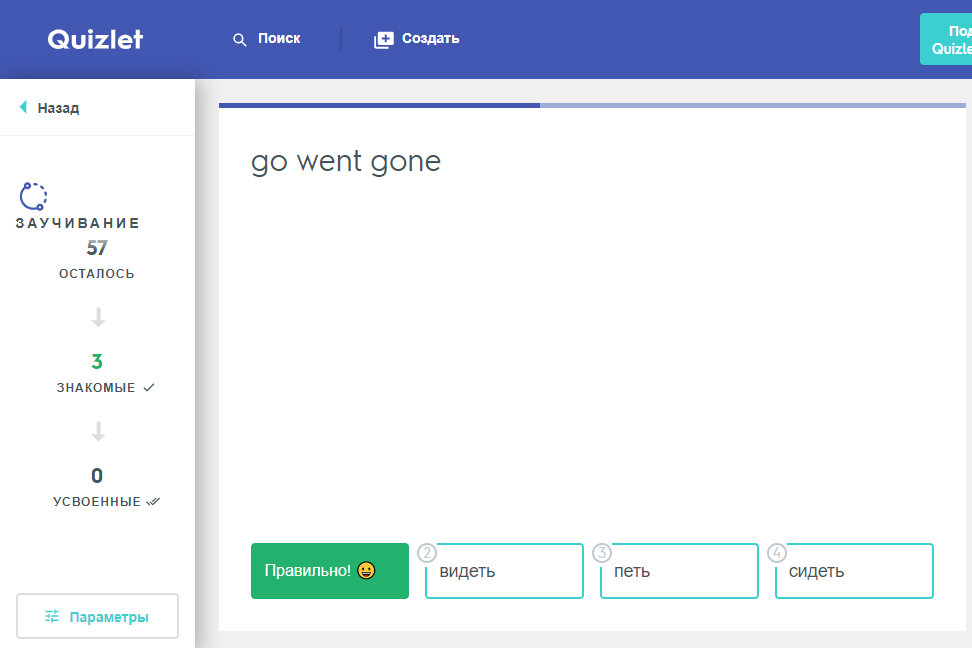This screenshot has height=648, width=972.
Task: Click the double checkmark next to УСВОЕННЫЕ
Action: click(153, 502)
